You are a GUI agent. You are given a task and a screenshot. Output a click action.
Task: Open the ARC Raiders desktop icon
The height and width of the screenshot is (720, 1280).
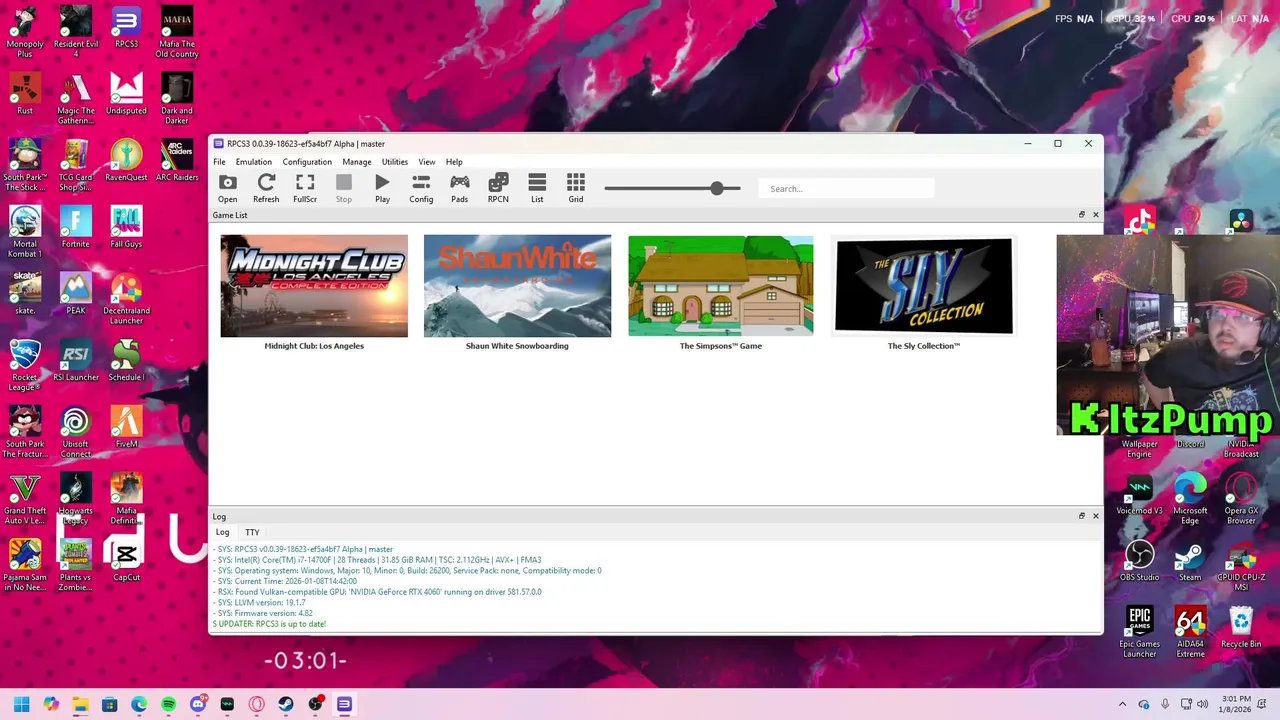[177, 161]
